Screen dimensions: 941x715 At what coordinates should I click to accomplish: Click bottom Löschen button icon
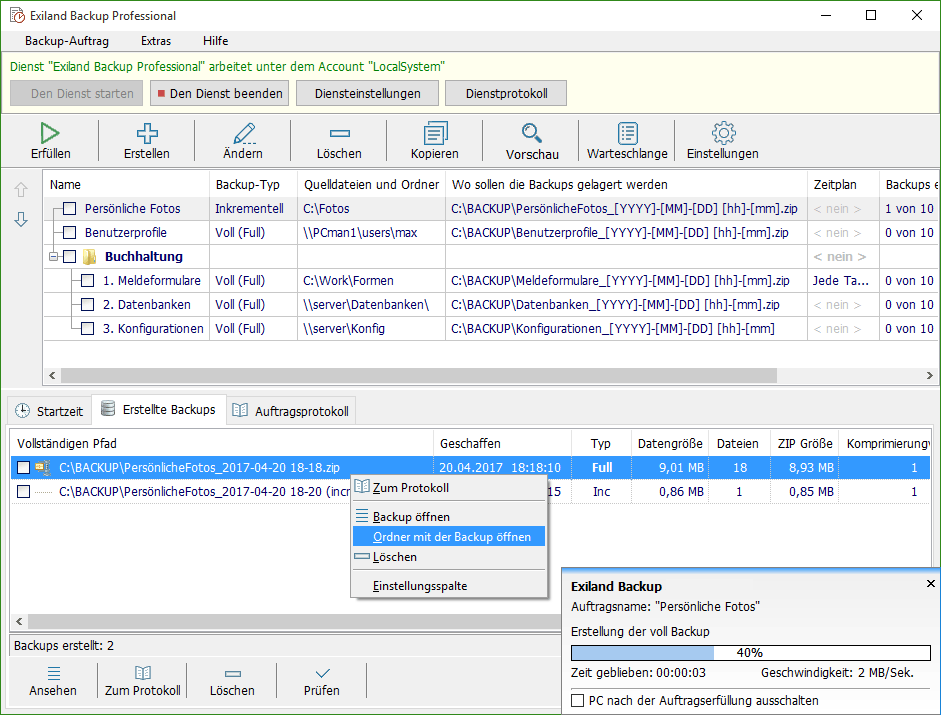(x=233, y=674)
